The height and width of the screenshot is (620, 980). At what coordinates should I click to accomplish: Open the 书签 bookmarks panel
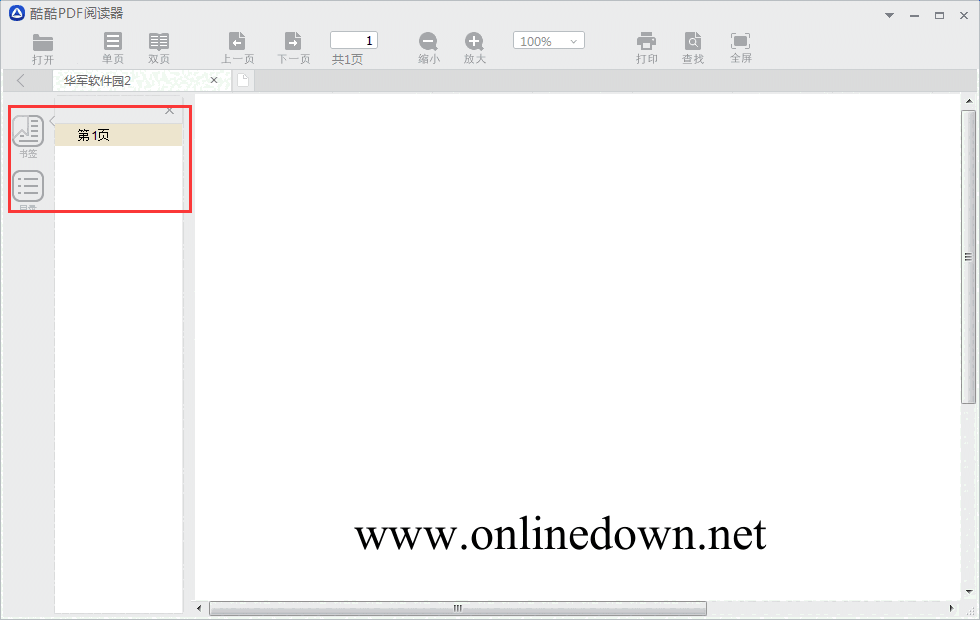pyautogui.click(x=28, y=136)
